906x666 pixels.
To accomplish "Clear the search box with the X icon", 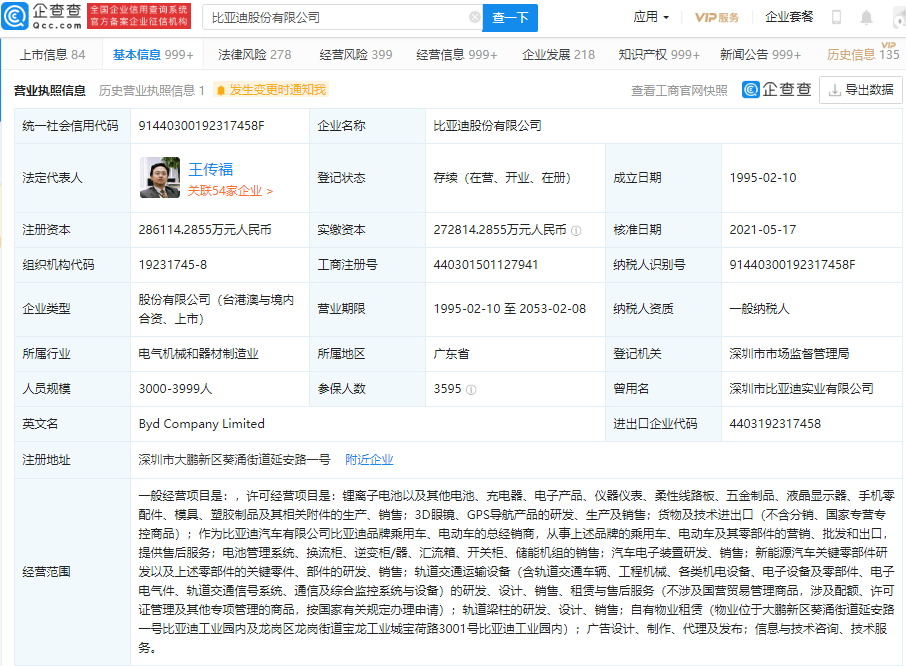I will point(474,18).
